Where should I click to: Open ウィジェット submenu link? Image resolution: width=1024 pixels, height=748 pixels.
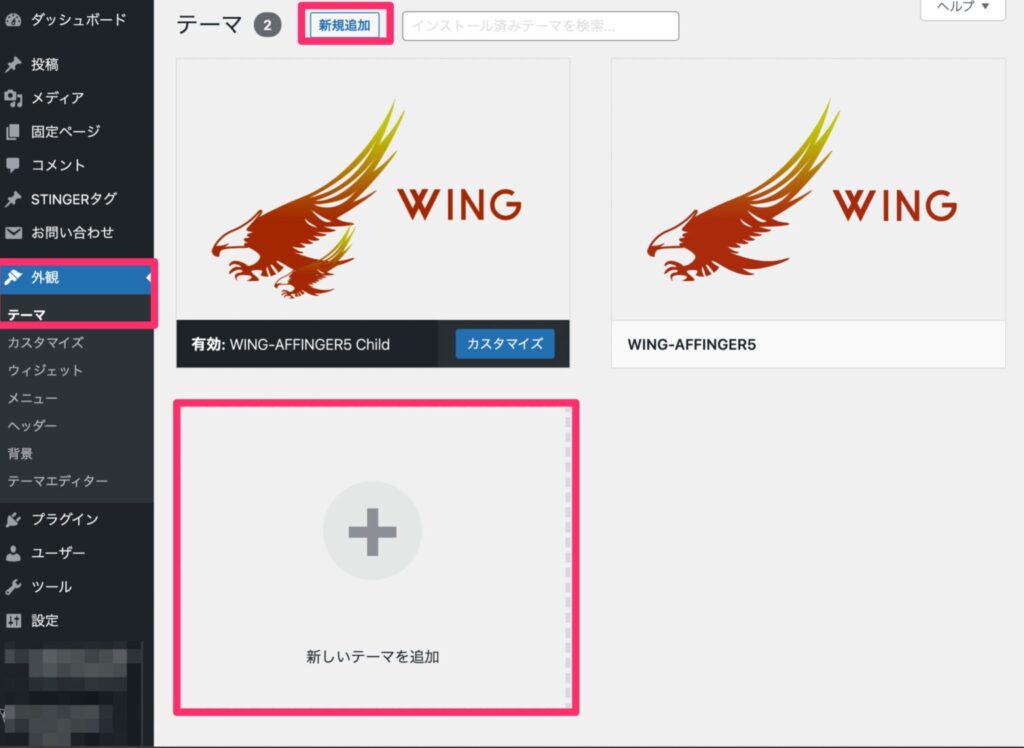(x=45, y=370)
